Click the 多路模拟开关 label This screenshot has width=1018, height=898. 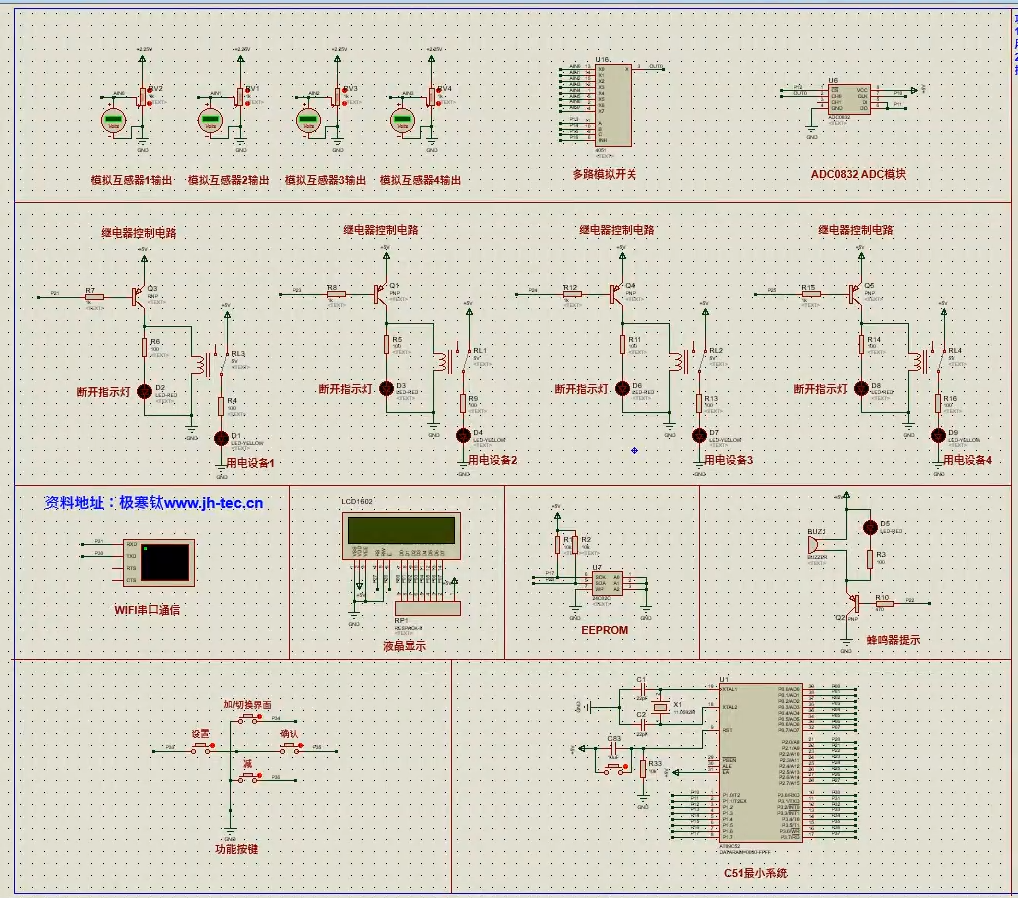tap(604, 174)
